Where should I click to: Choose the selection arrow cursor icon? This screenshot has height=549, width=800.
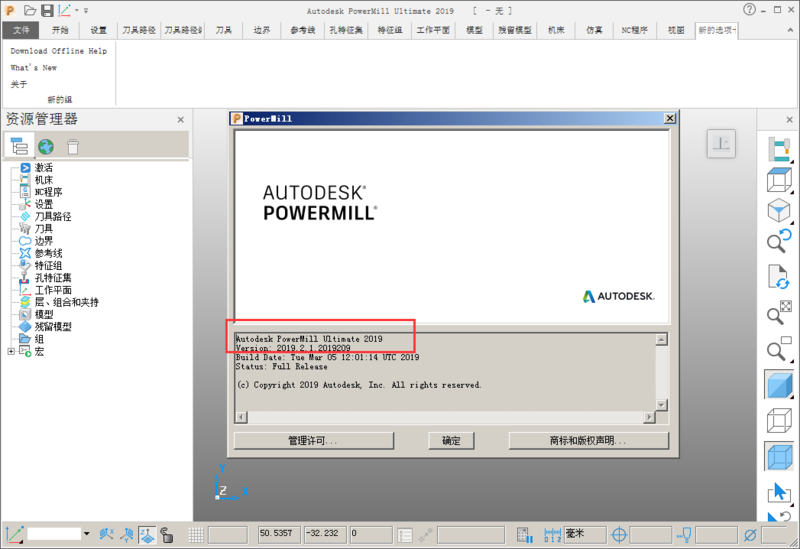pos(779,492)
